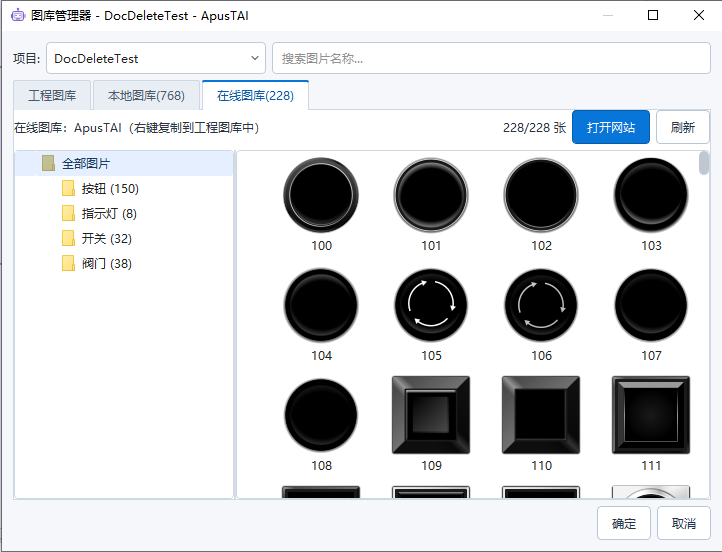Pick the round button image 108
Image resolution: width=722 pixels, height=552 pixels.
[321, 415]
